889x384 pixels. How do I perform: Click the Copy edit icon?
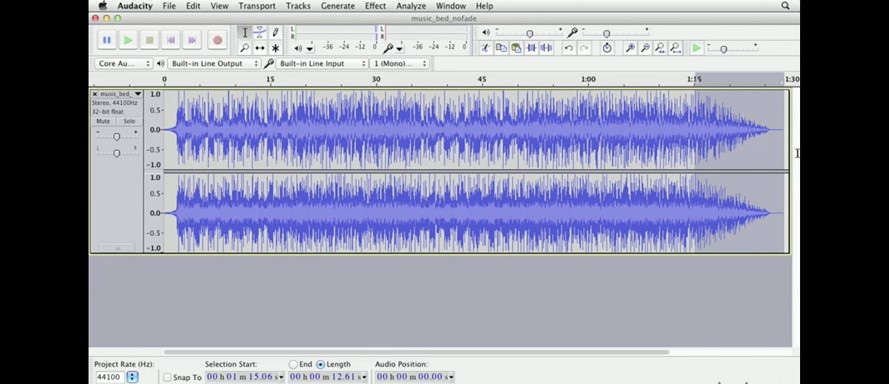point(501,48)
